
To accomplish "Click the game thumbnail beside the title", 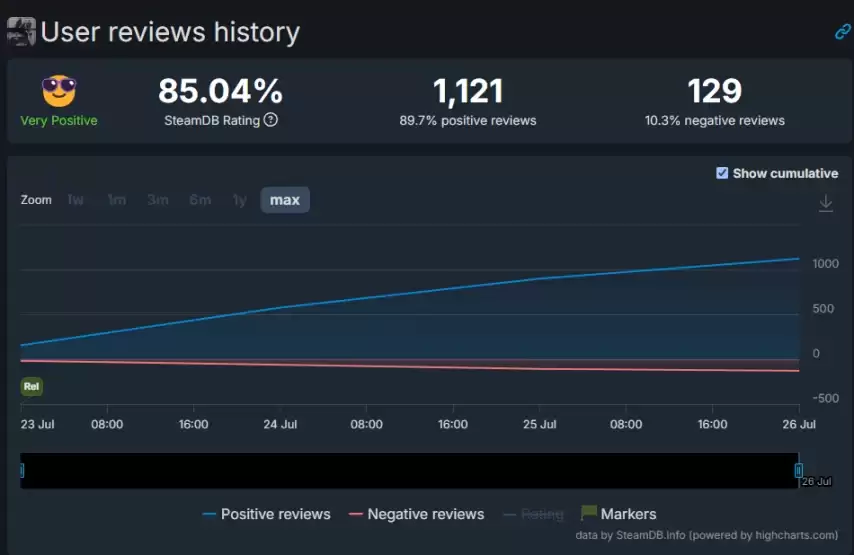I will 21,32.
